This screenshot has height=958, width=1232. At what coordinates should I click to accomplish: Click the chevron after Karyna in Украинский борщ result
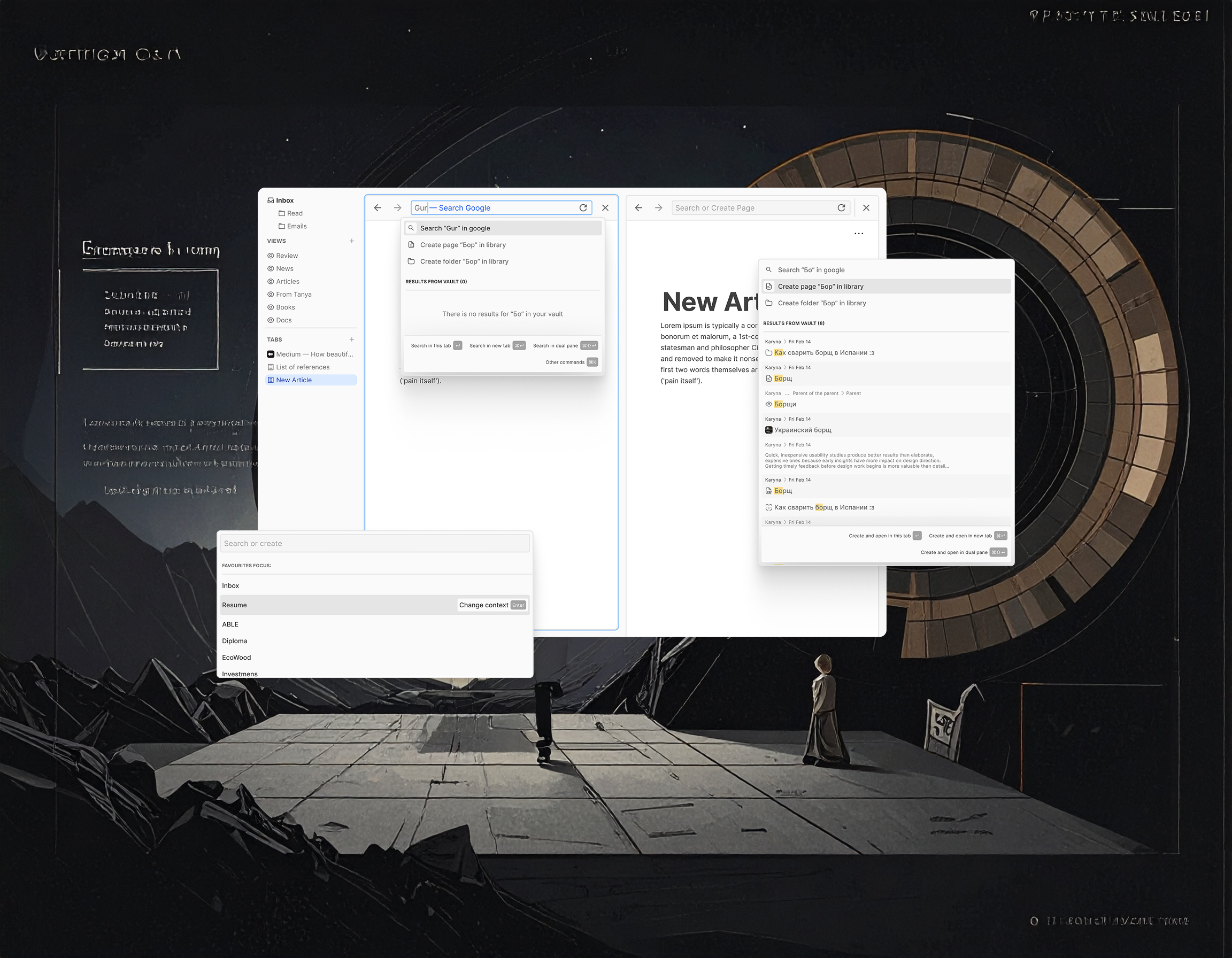[x=785, y=420]
